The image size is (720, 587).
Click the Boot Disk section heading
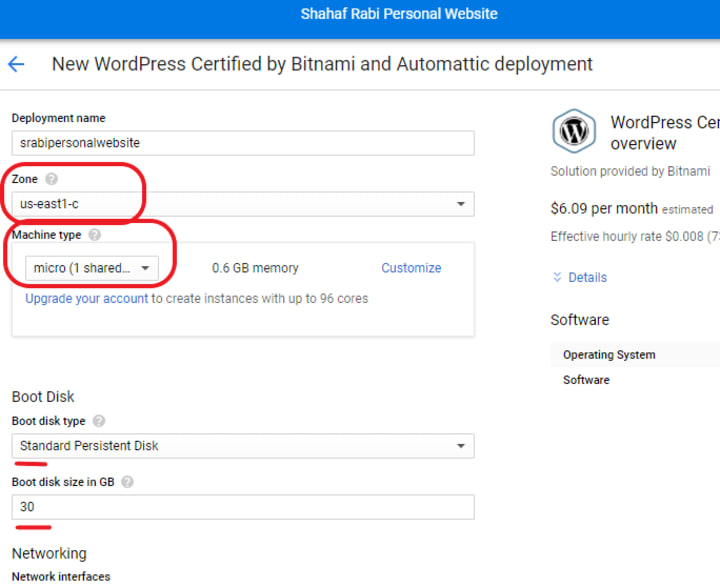(43, 396)
